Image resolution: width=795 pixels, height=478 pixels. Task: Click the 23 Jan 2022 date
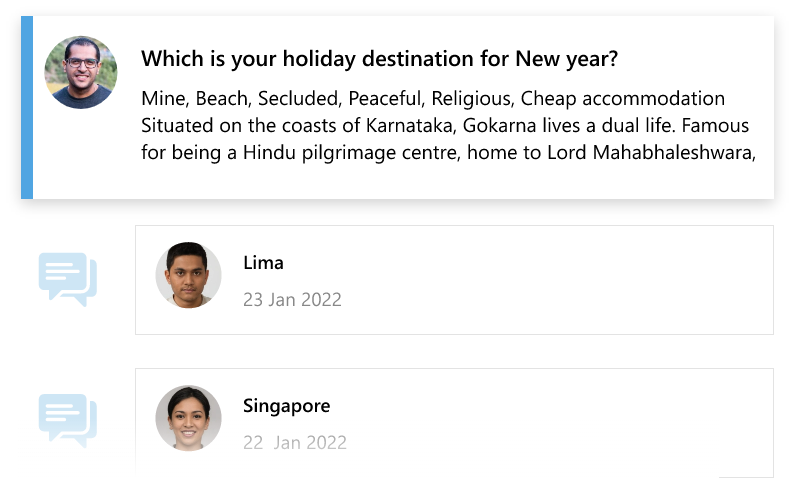pos(292,300)
